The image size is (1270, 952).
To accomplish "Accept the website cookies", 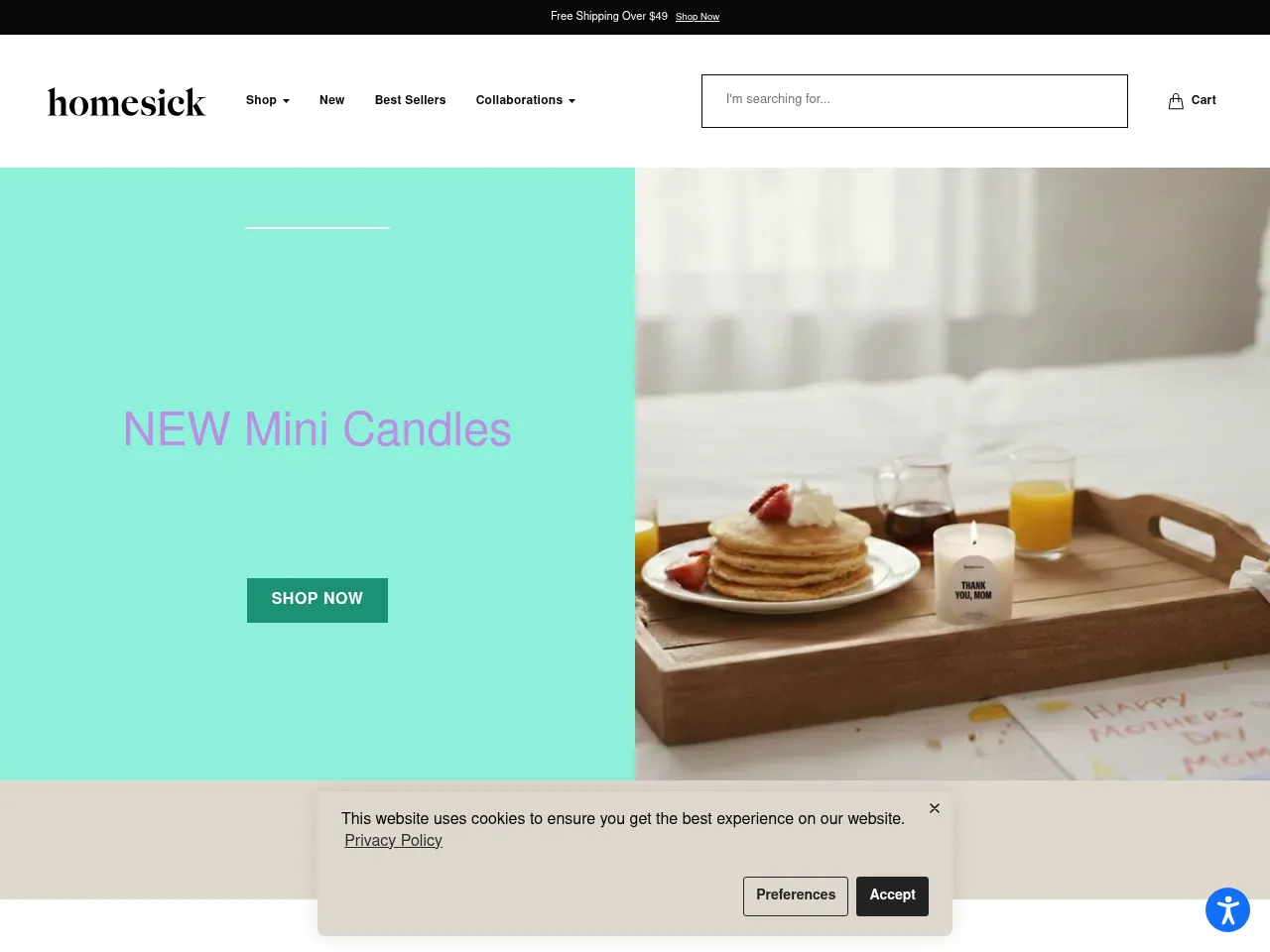I will point(892,895).
